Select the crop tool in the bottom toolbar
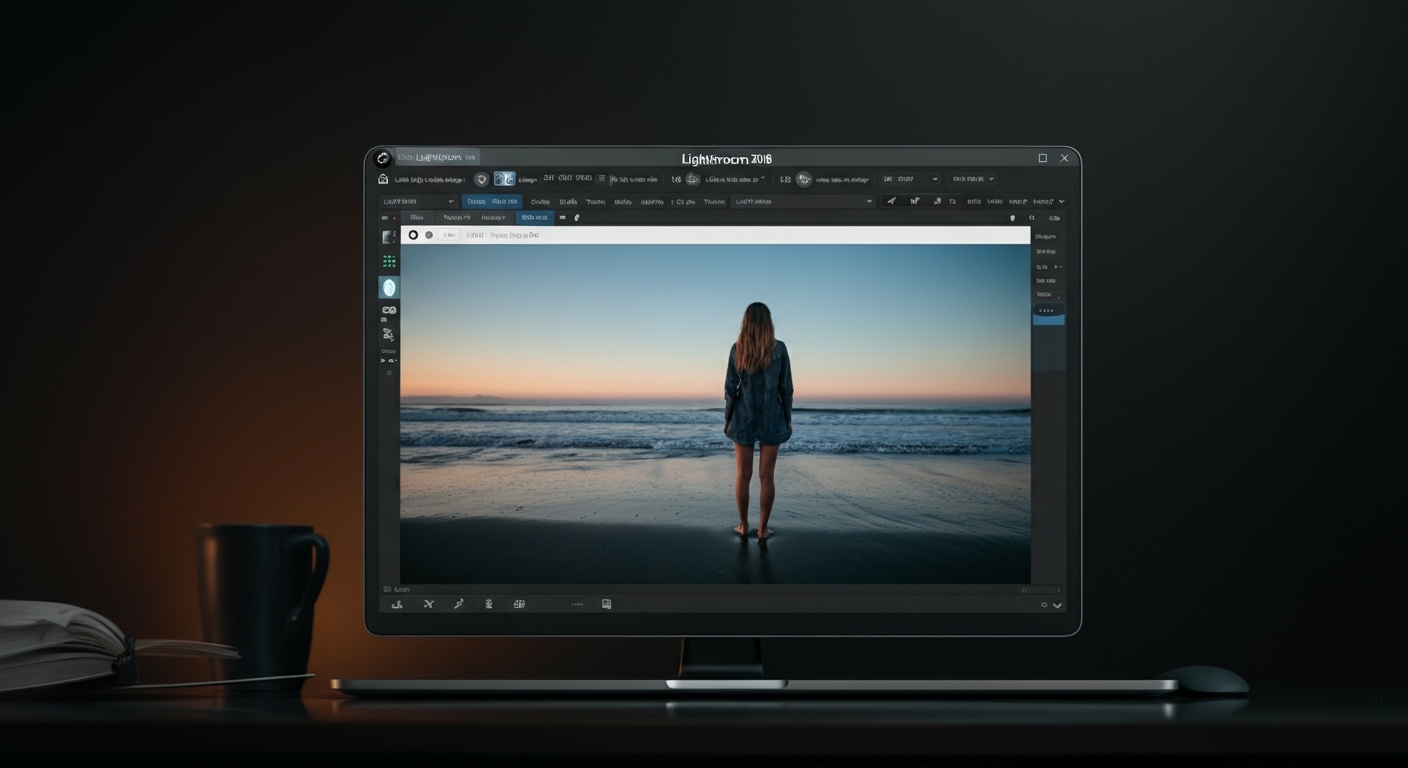1408x768 pixels. click(398, 604)
